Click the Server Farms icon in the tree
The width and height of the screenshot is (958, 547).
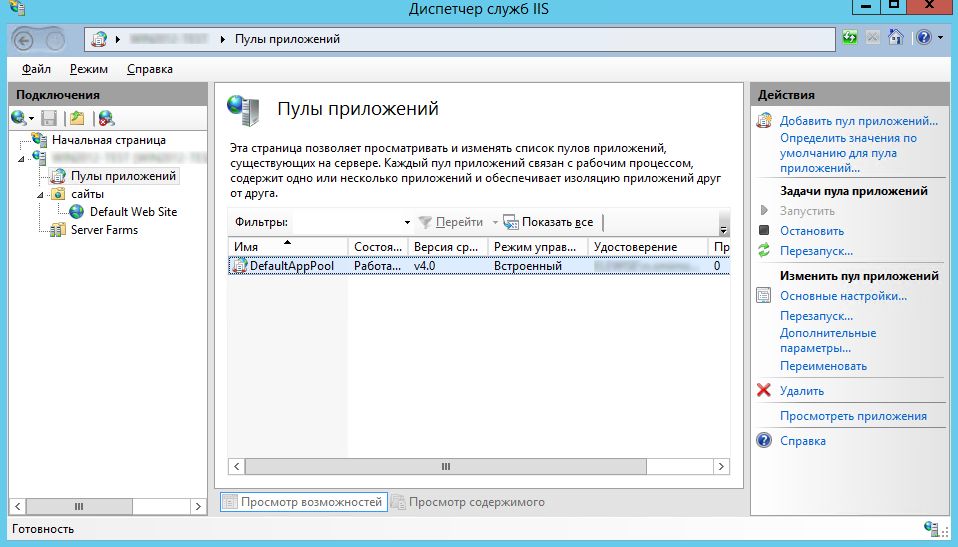click(x=58, y=230)
